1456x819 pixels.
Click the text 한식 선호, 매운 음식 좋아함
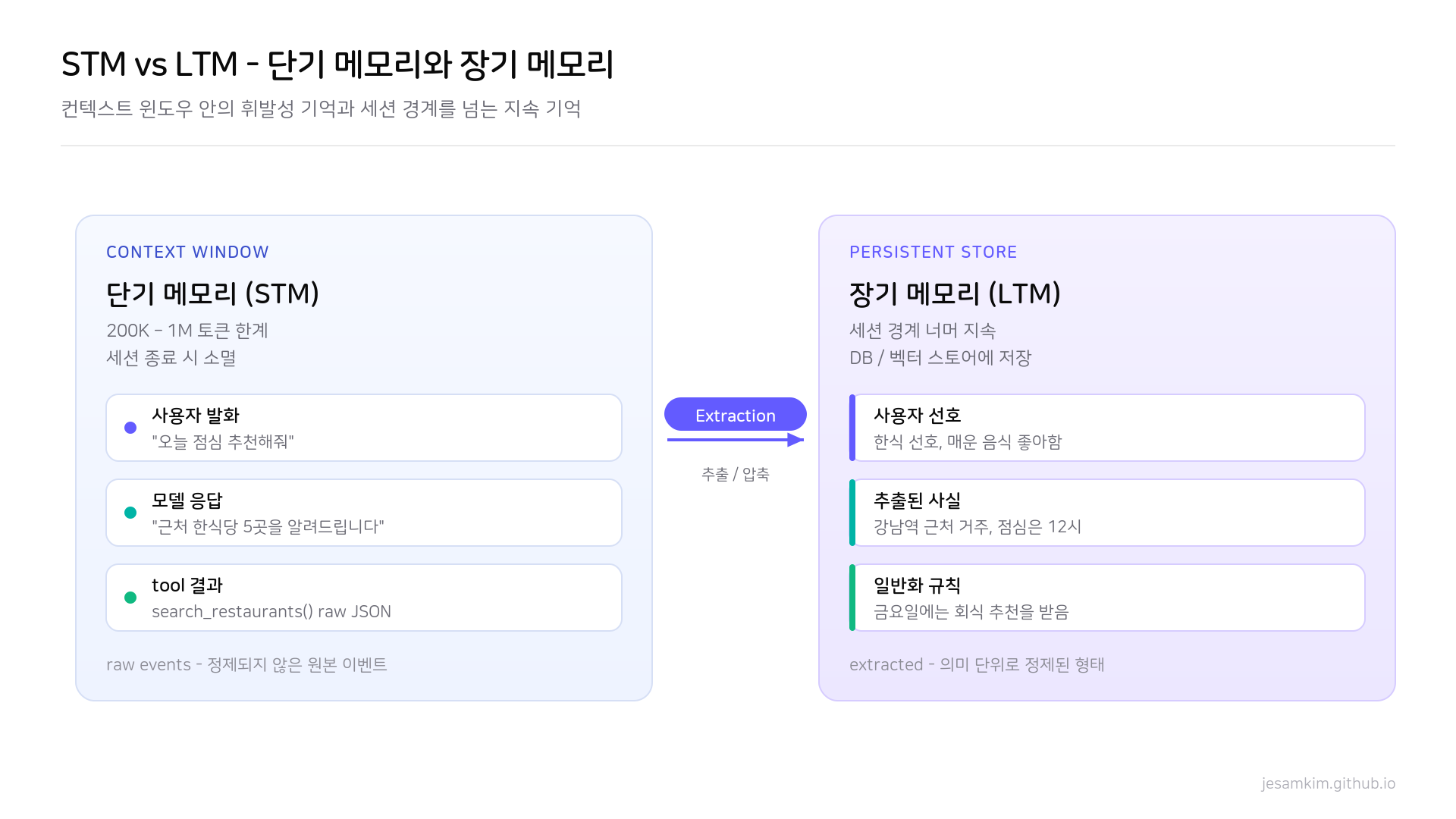tap(968, 441)
